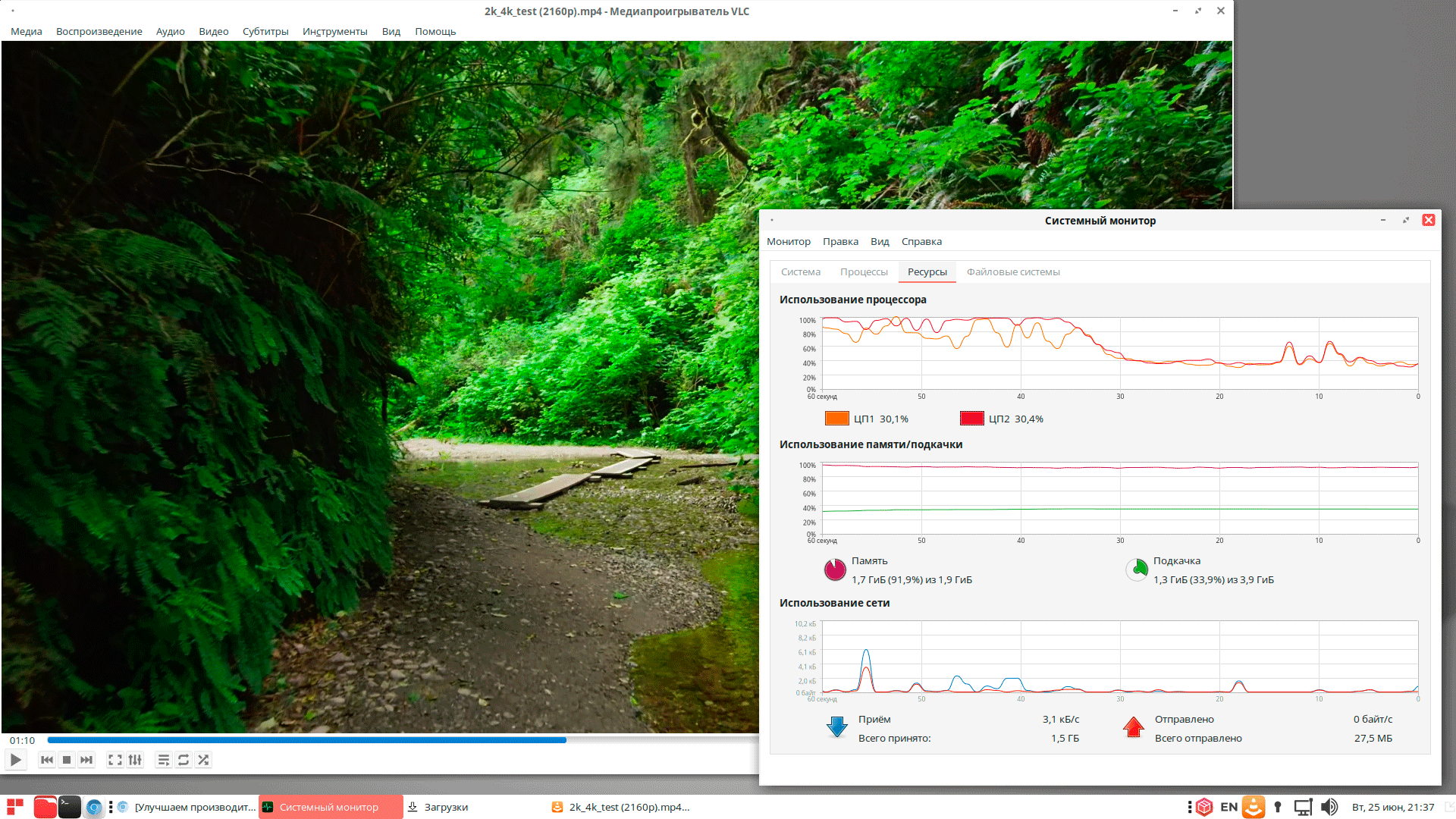
Task: Open the Правка menu in System Monitor
Action: [840, 241]
